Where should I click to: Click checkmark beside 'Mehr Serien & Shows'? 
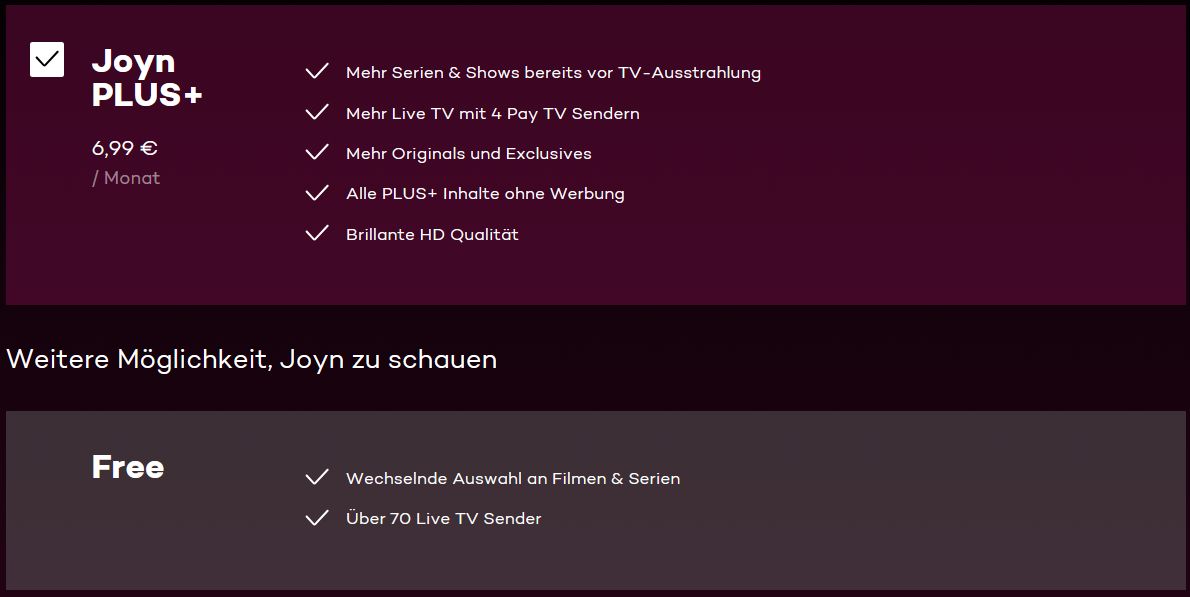tap(317, 72)
